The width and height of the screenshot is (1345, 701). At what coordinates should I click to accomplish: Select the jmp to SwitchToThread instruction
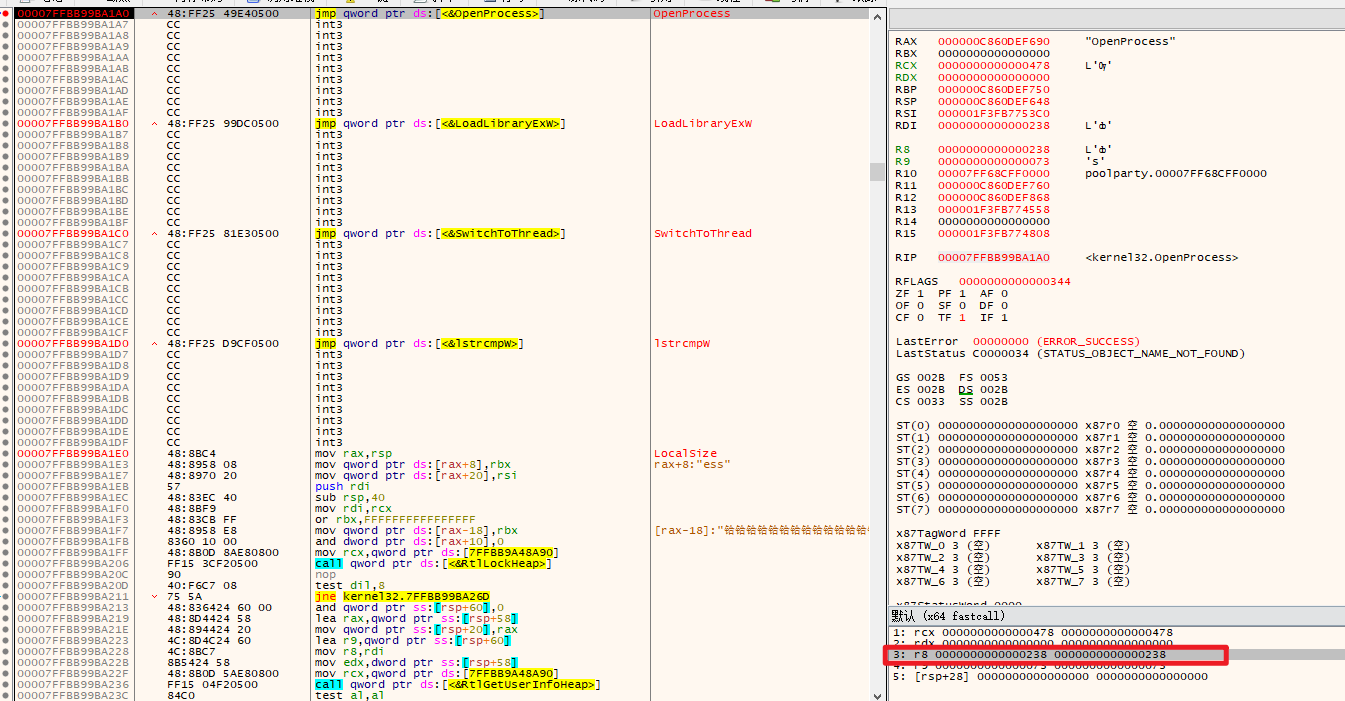pyautogui.click(x=440, y=234)
